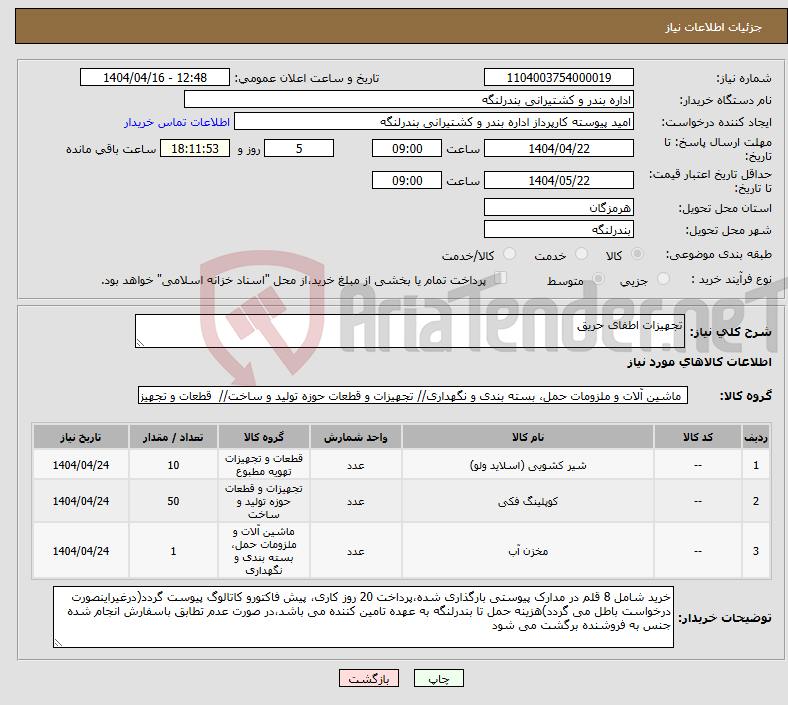Click the مخزن آب item name
The image size is (788, 705).
tap(528, 551)
